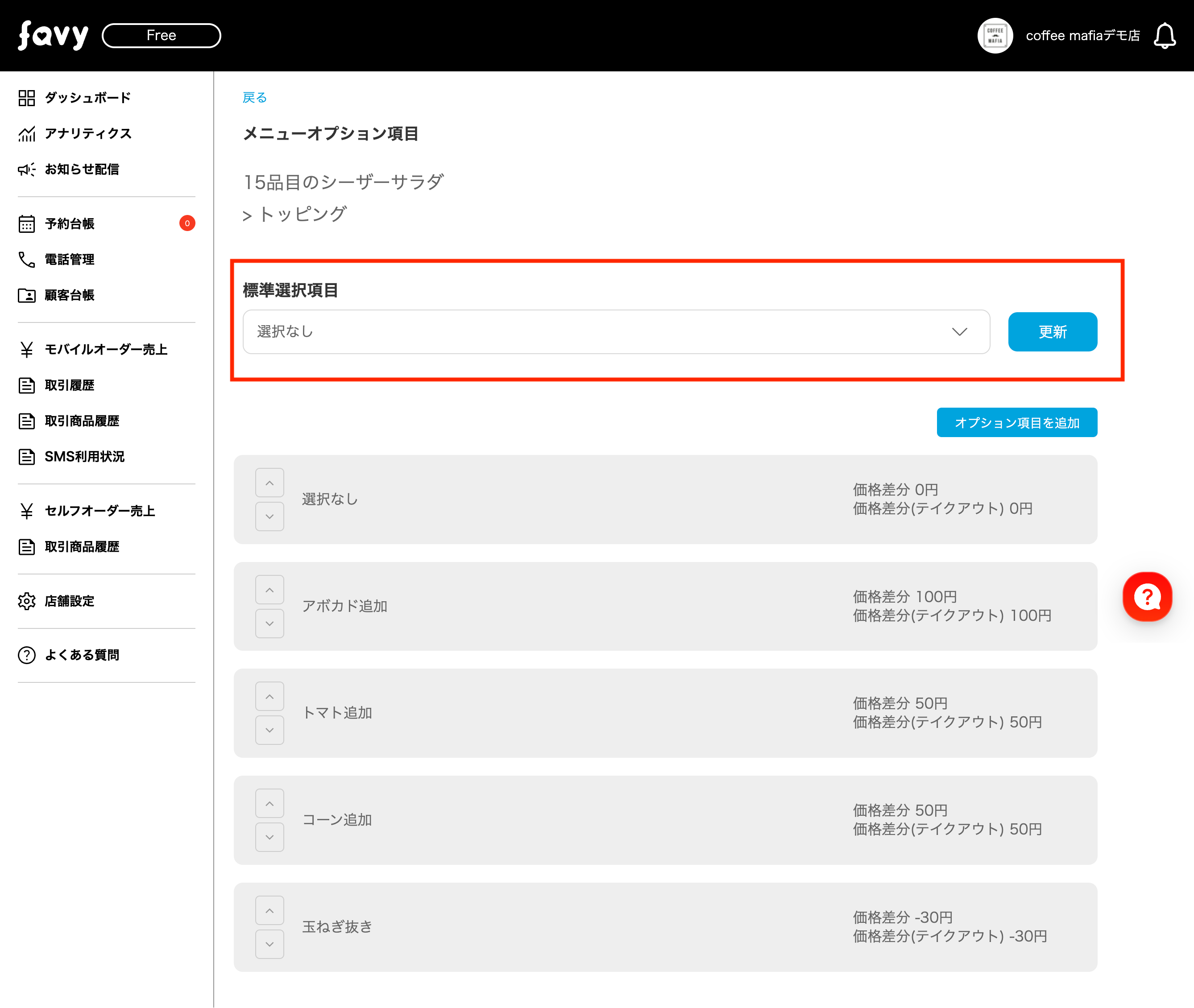Click the 戻る link
The width and height of the screenshot is (1194, 1008).
click(254, 98)
